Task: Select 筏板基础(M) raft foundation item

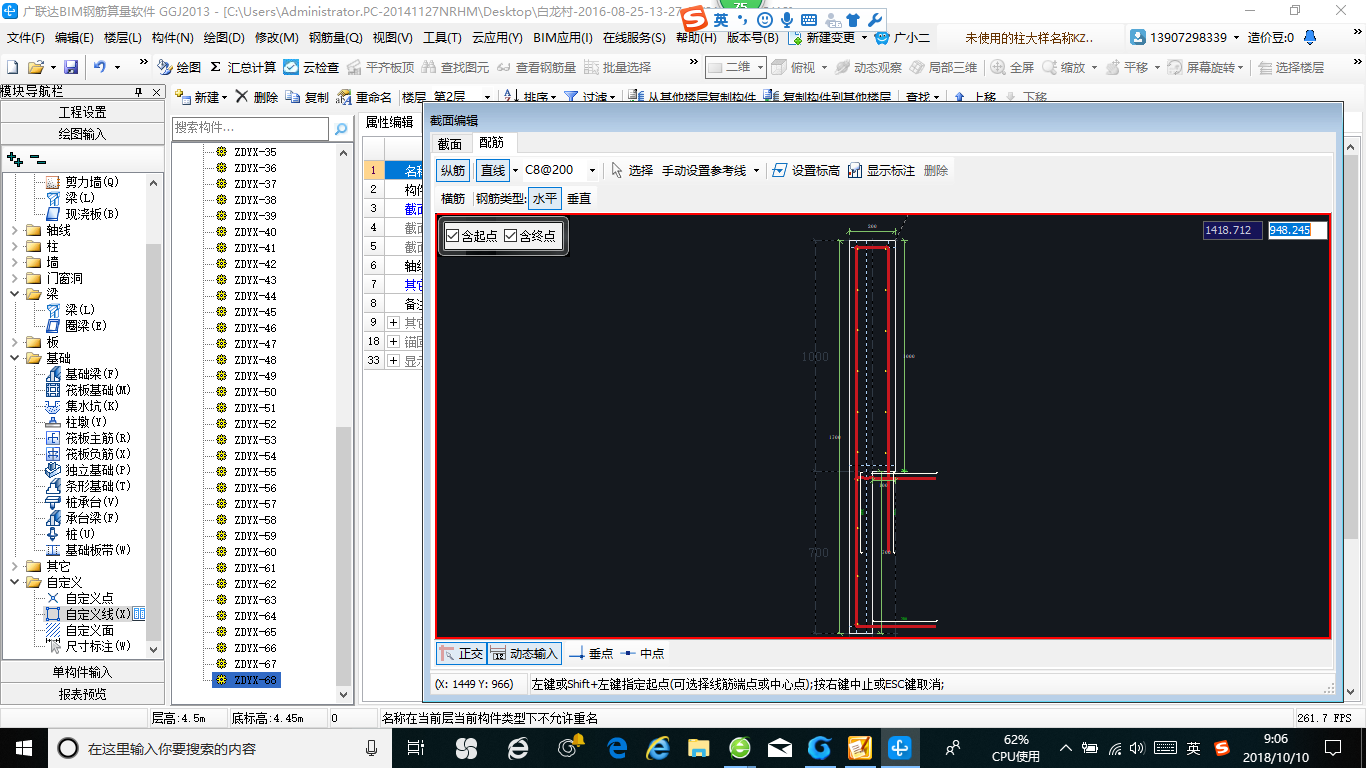Action: coord(89,390)
